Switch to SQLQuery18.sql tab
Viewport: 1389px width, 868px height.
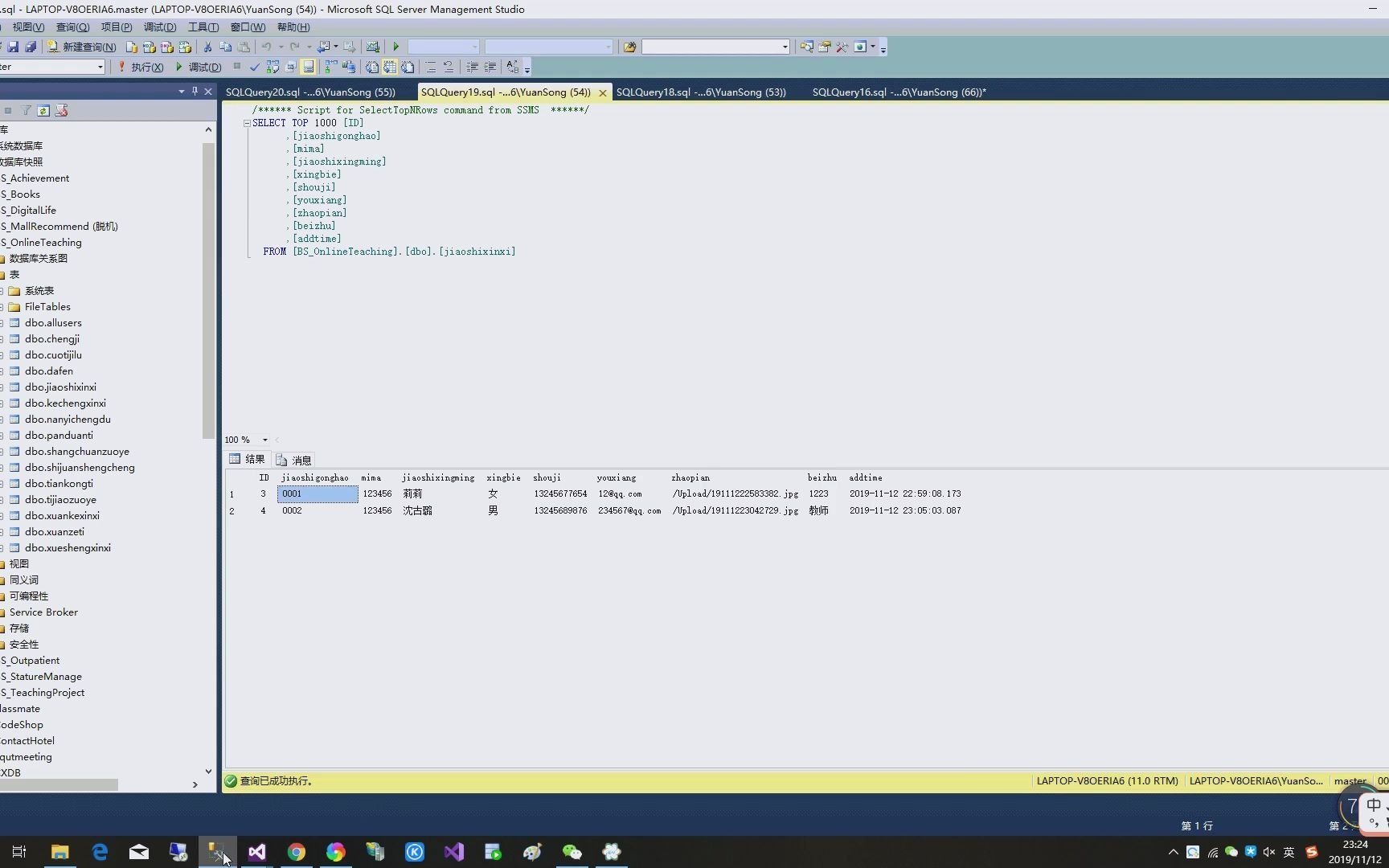pyautogui.click(x=701, y=92)
